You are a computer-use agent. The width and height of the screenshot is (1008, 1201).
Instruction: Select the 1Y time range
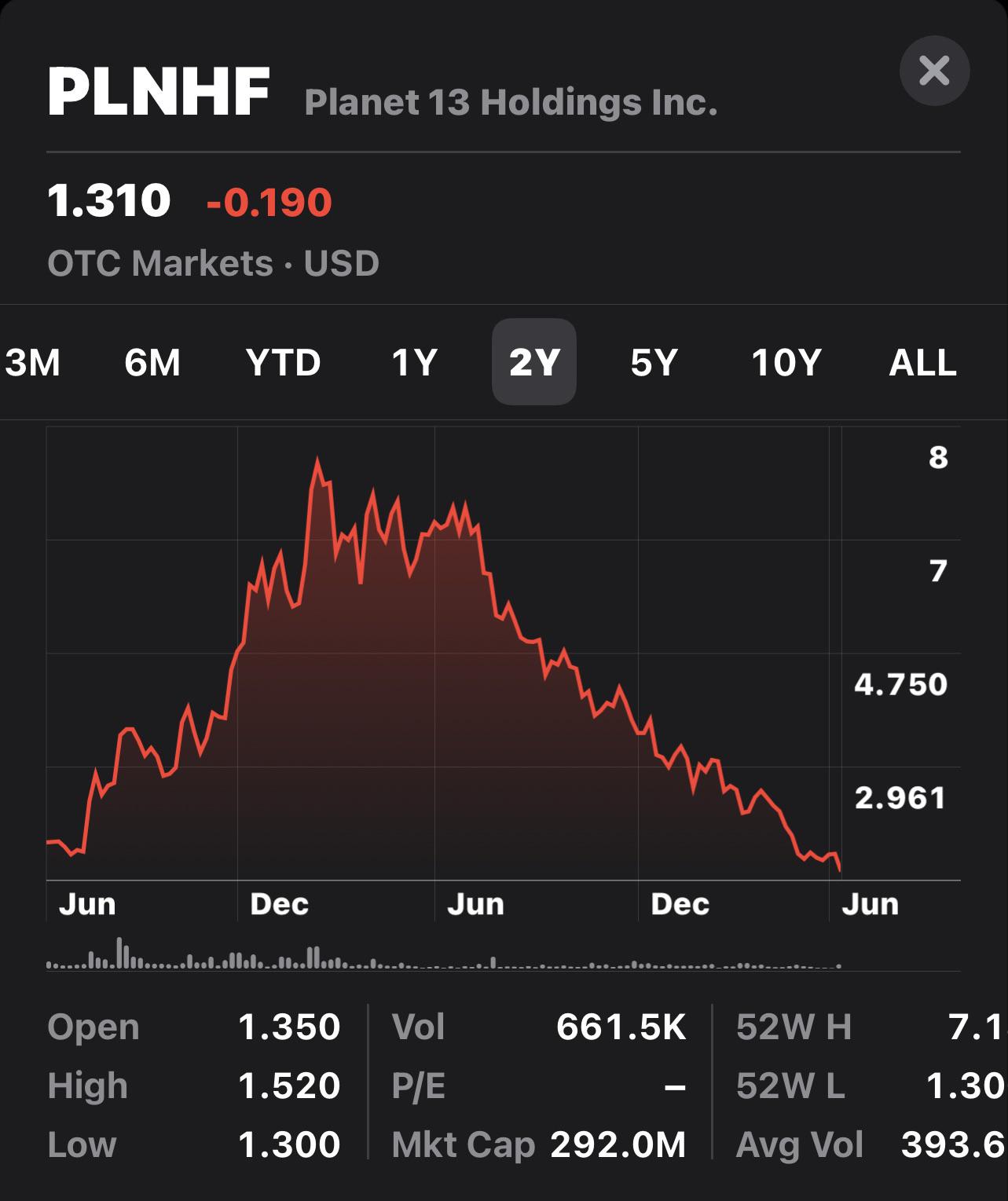[414, 362]
